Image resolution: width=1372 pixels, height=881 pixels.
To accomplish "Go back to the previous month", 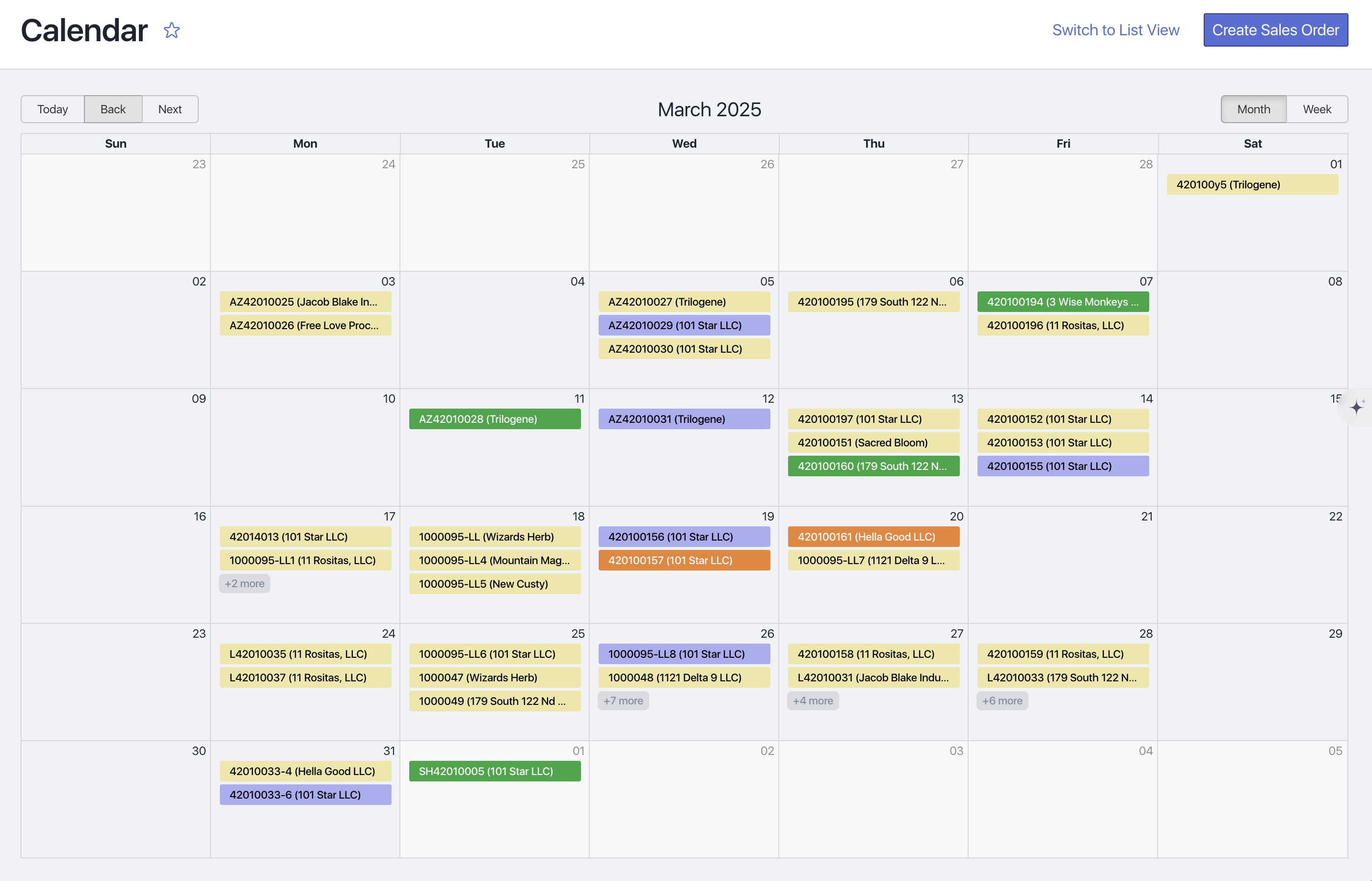I will pyautogui.click(x=113, y=109).
